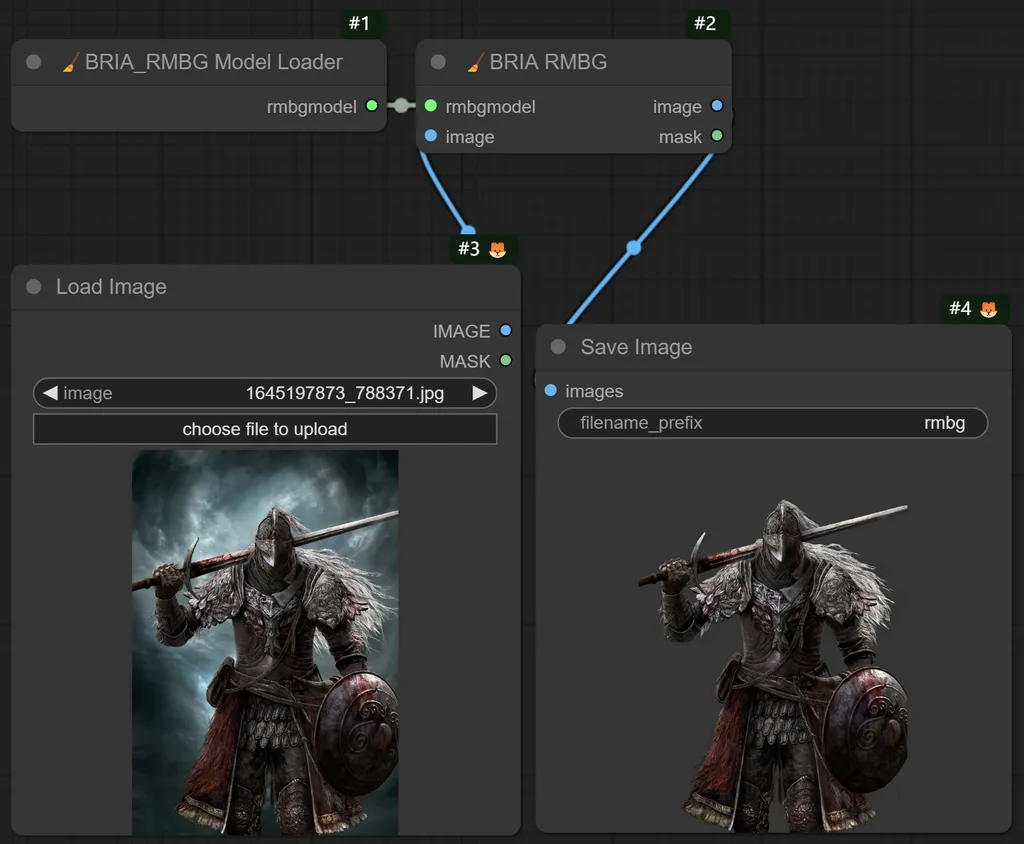Click the #2 badge above the BRIA RMBG node
Viewport: 1024px width, 844px height.
(706, 23)
